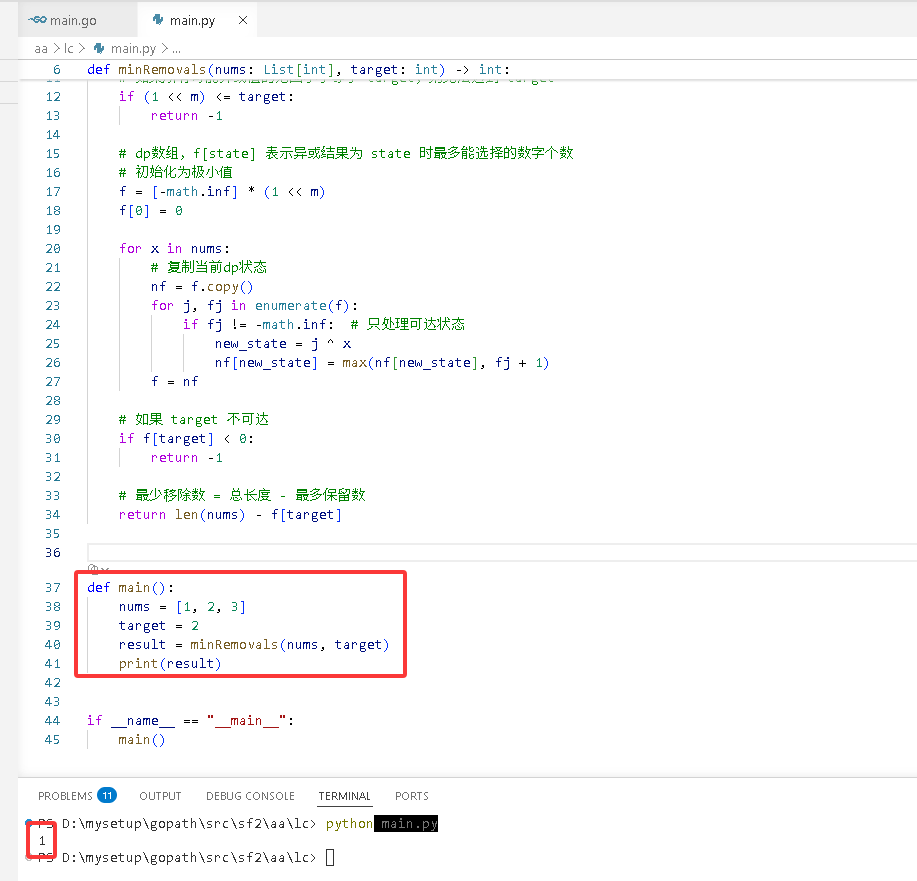Expand the 'aa' breadcrumb folder
Viewport: 917px width, 881px height.
(41, 49)
